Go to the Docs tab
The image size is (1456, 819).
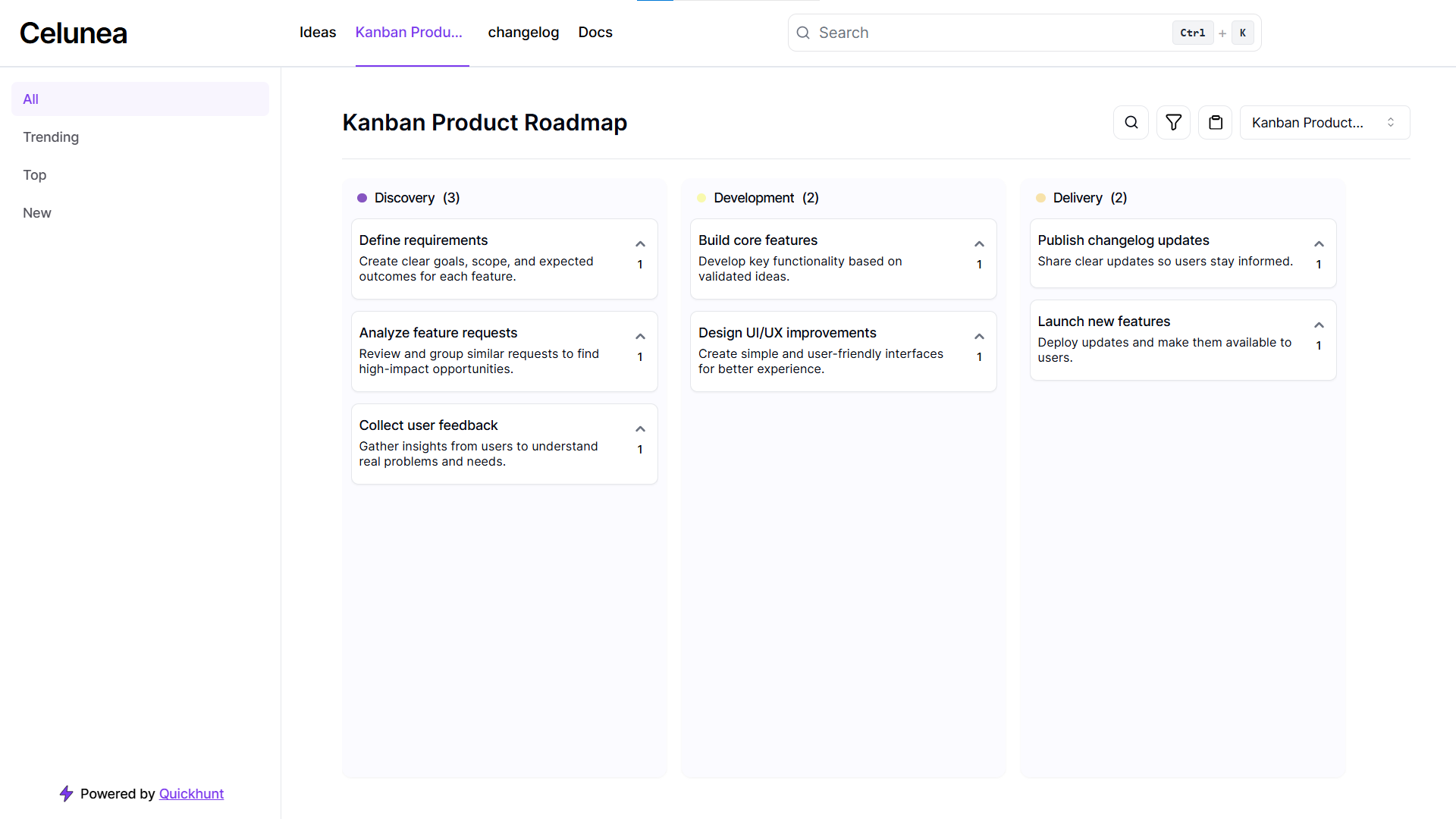tap(595, 33)
